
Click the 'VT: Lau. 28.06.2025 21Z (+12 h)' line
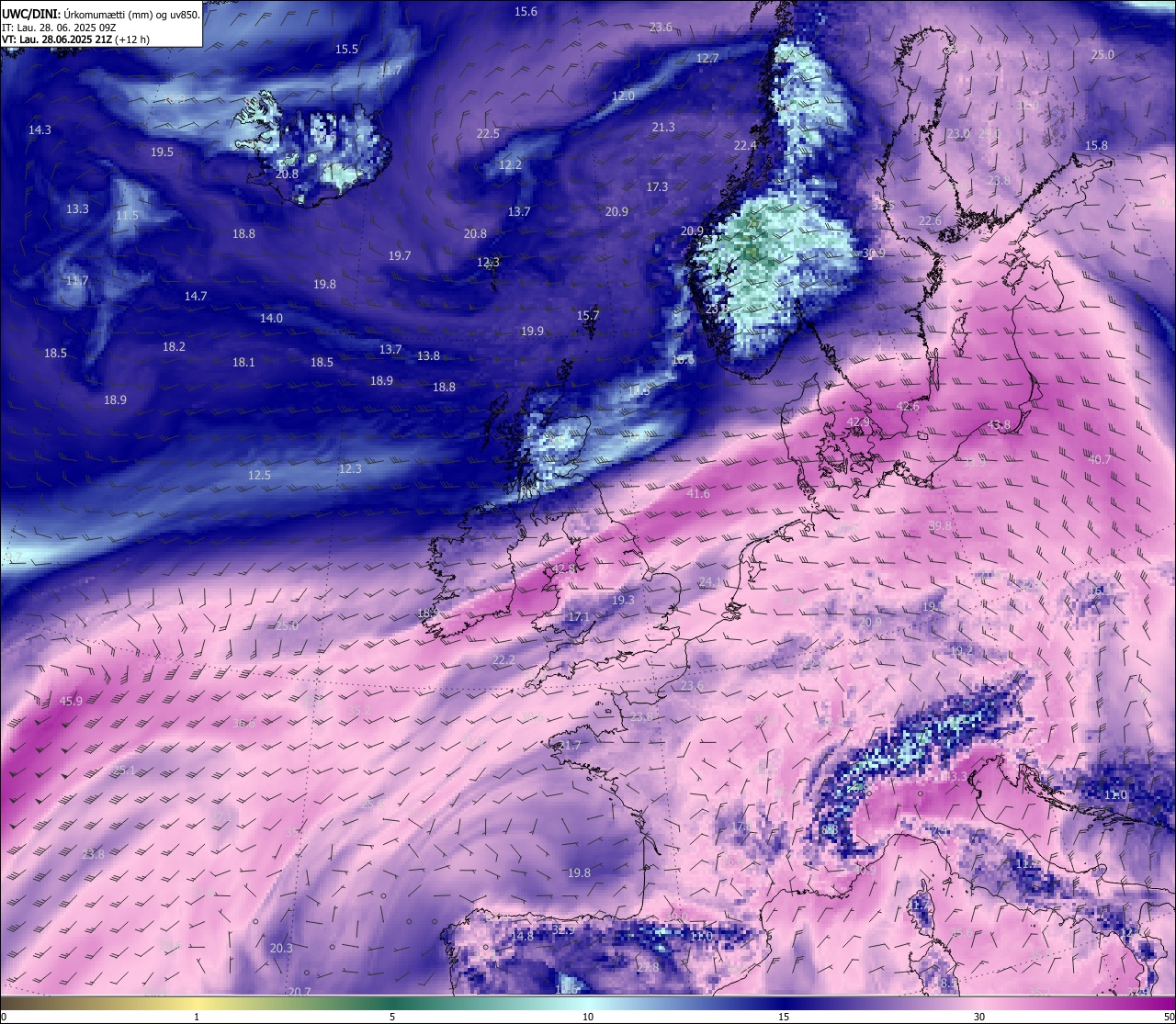tap(76, 39)
